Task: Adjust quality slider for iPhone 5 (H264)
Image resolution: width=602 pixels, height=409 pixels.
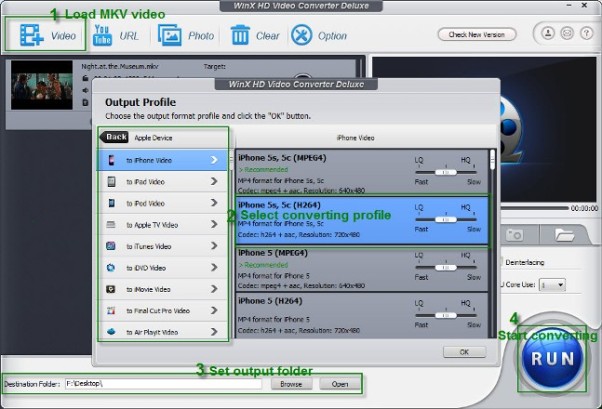Action: coord(446,315)
